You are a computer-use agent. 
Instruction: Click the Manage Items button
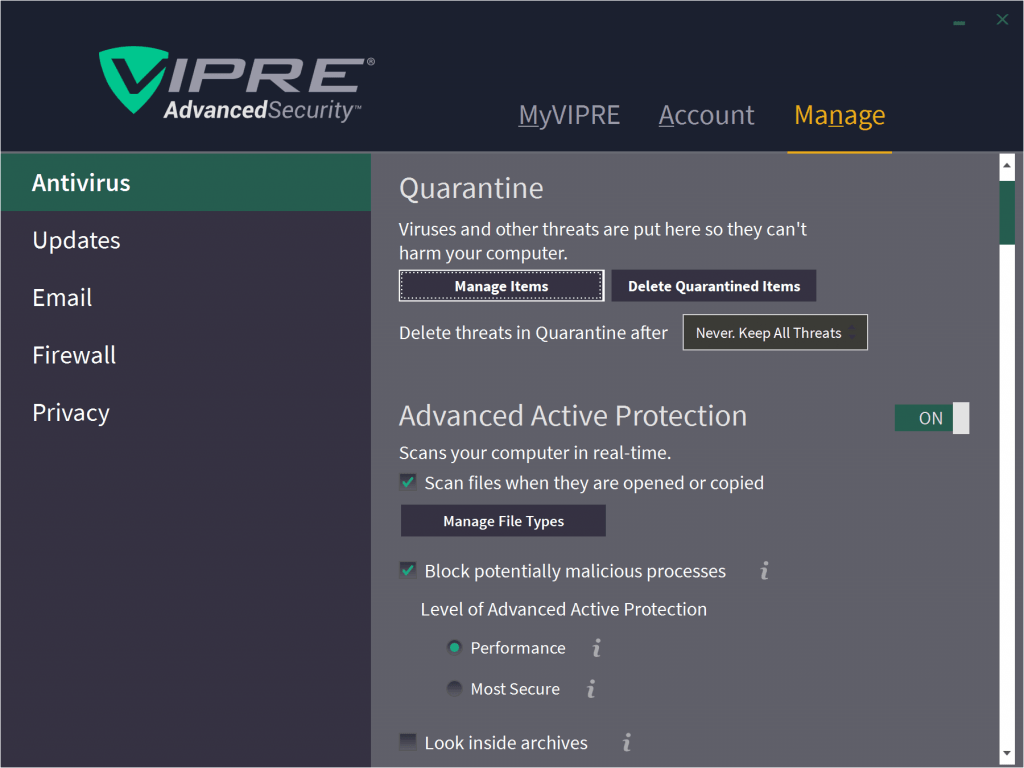point(502,285)
